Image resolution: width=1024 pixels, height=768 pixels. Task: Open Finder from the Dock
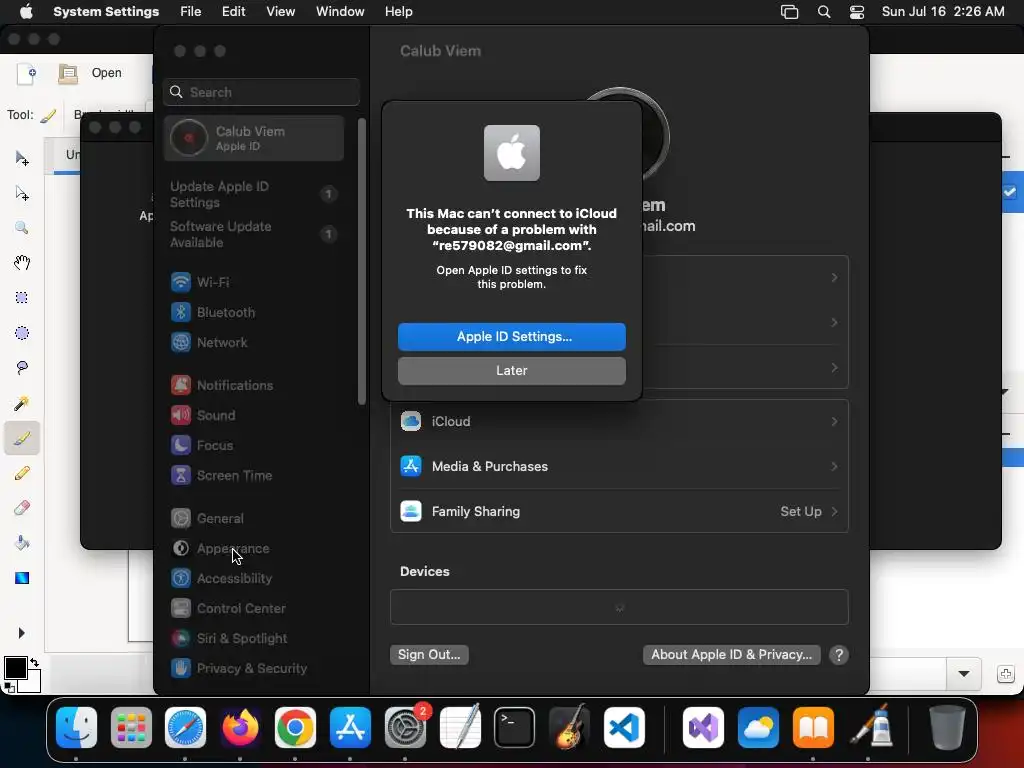[76, 727]
